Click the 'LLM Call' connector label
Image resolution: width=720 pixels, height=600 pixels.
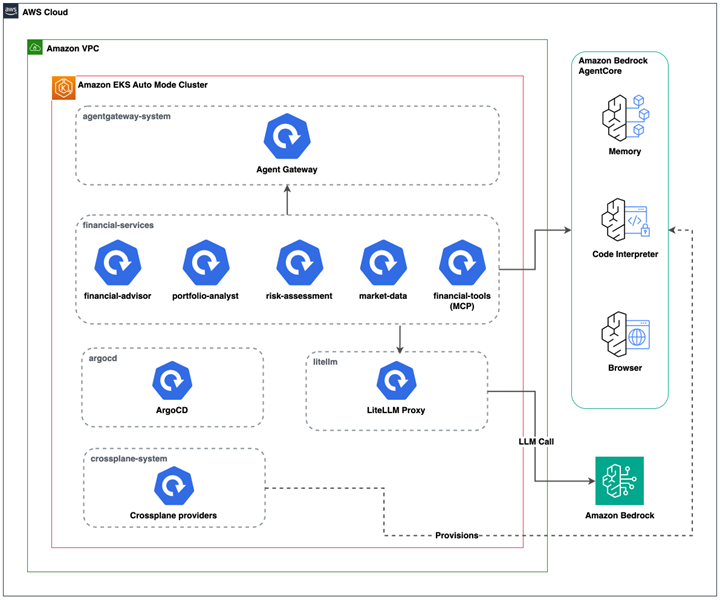pyautogui.click(x=536, y=442)
